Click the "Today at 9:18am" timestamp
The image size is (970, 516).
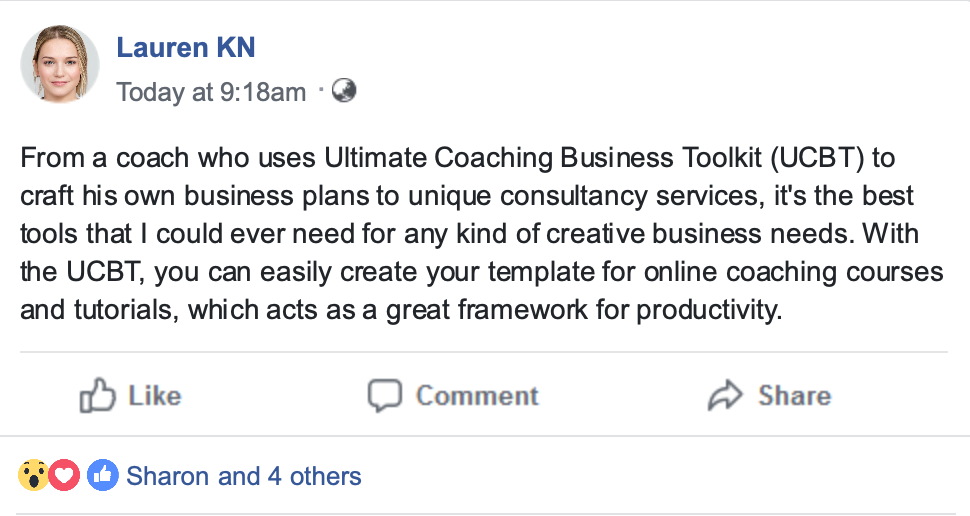coord(211,92)
